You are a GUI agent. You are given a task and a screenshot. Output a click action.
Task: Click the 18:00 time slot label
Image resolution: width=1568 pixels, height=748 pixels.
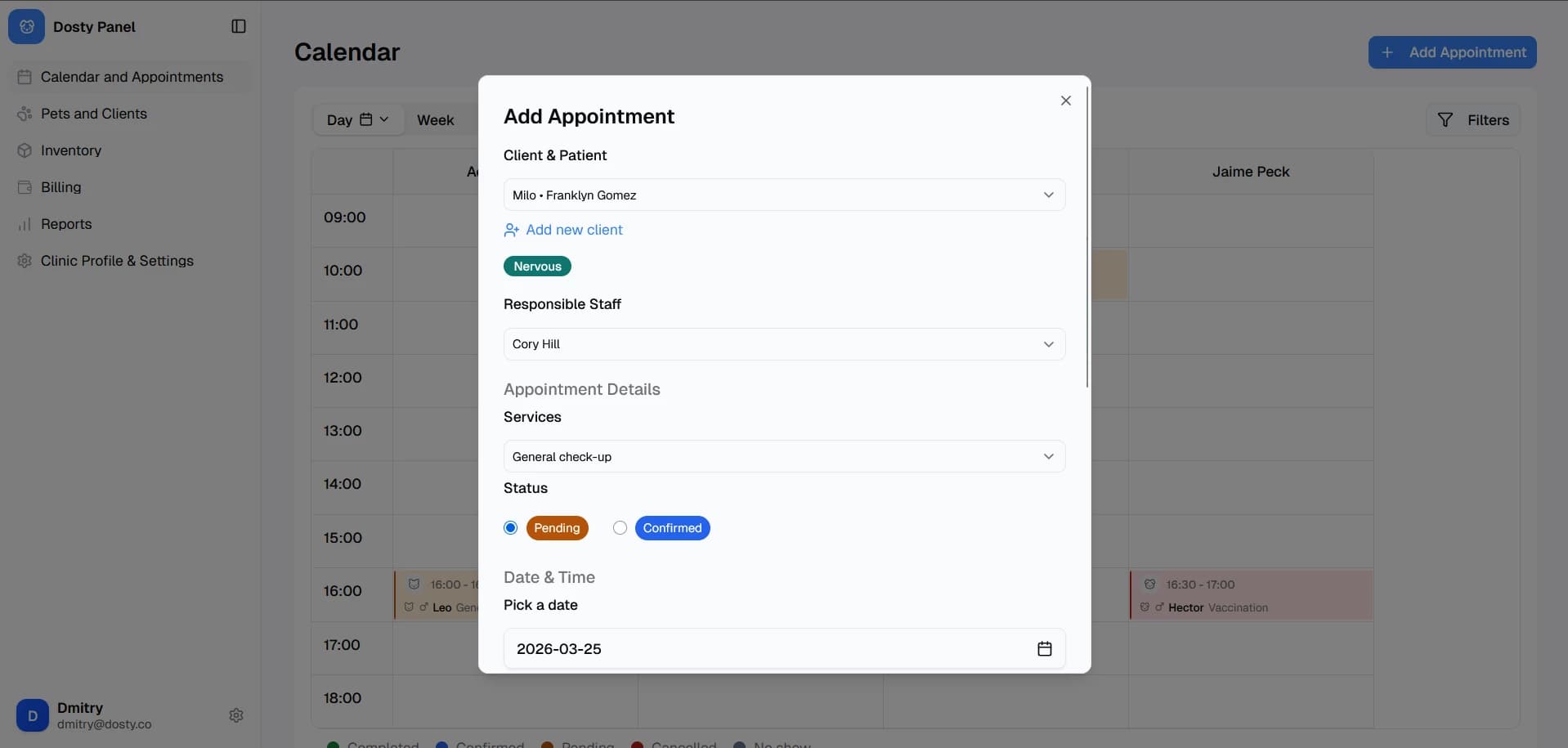point(343,698)
